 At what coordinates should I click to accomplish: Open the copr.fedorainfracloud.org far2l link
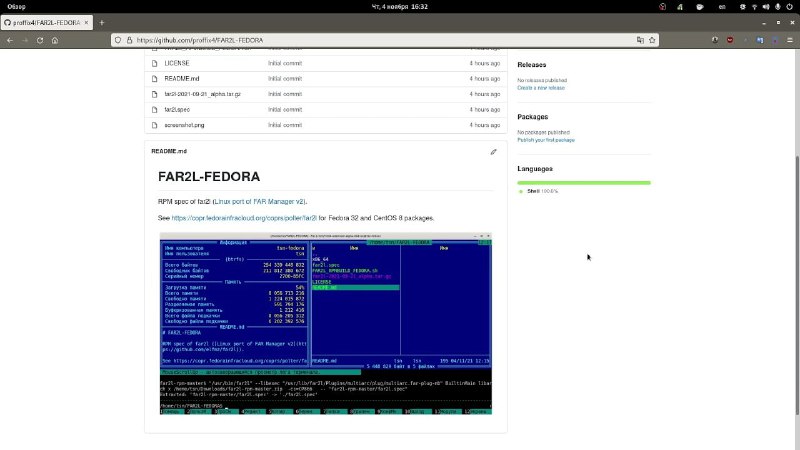244,218
